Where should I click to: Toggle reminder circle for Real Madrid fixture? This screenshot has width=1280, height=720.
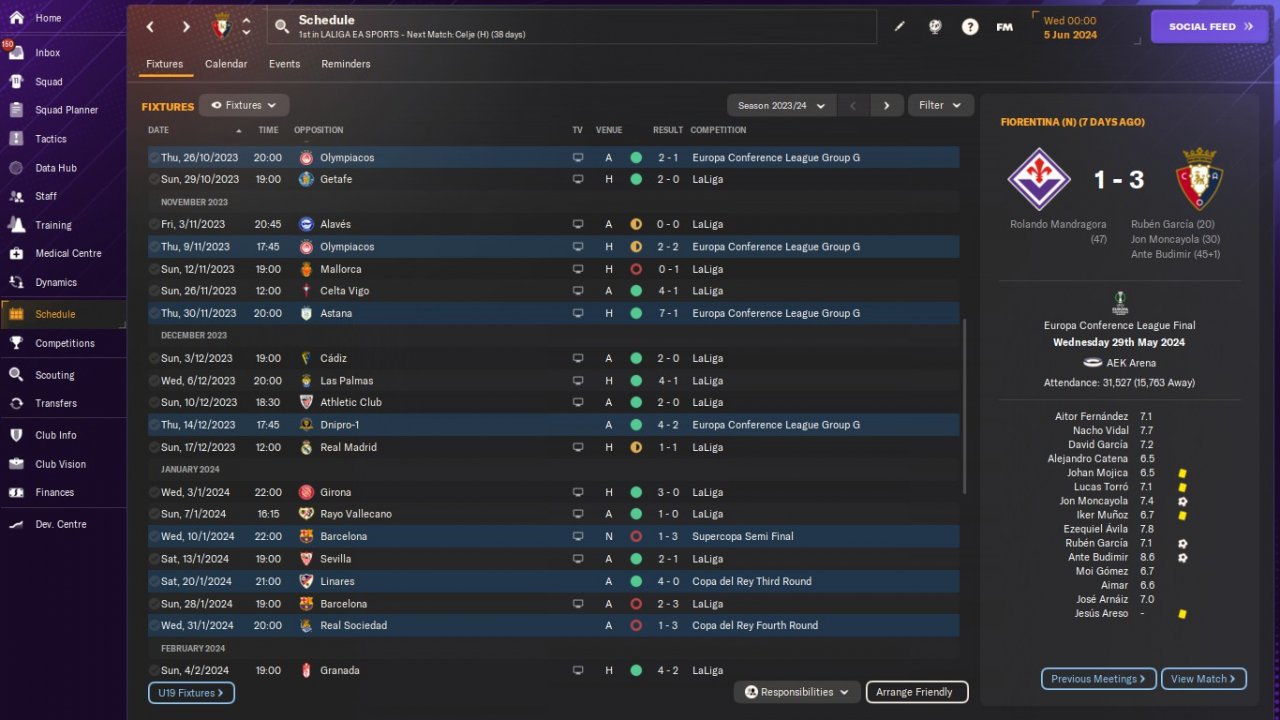(x=154, y=448)
